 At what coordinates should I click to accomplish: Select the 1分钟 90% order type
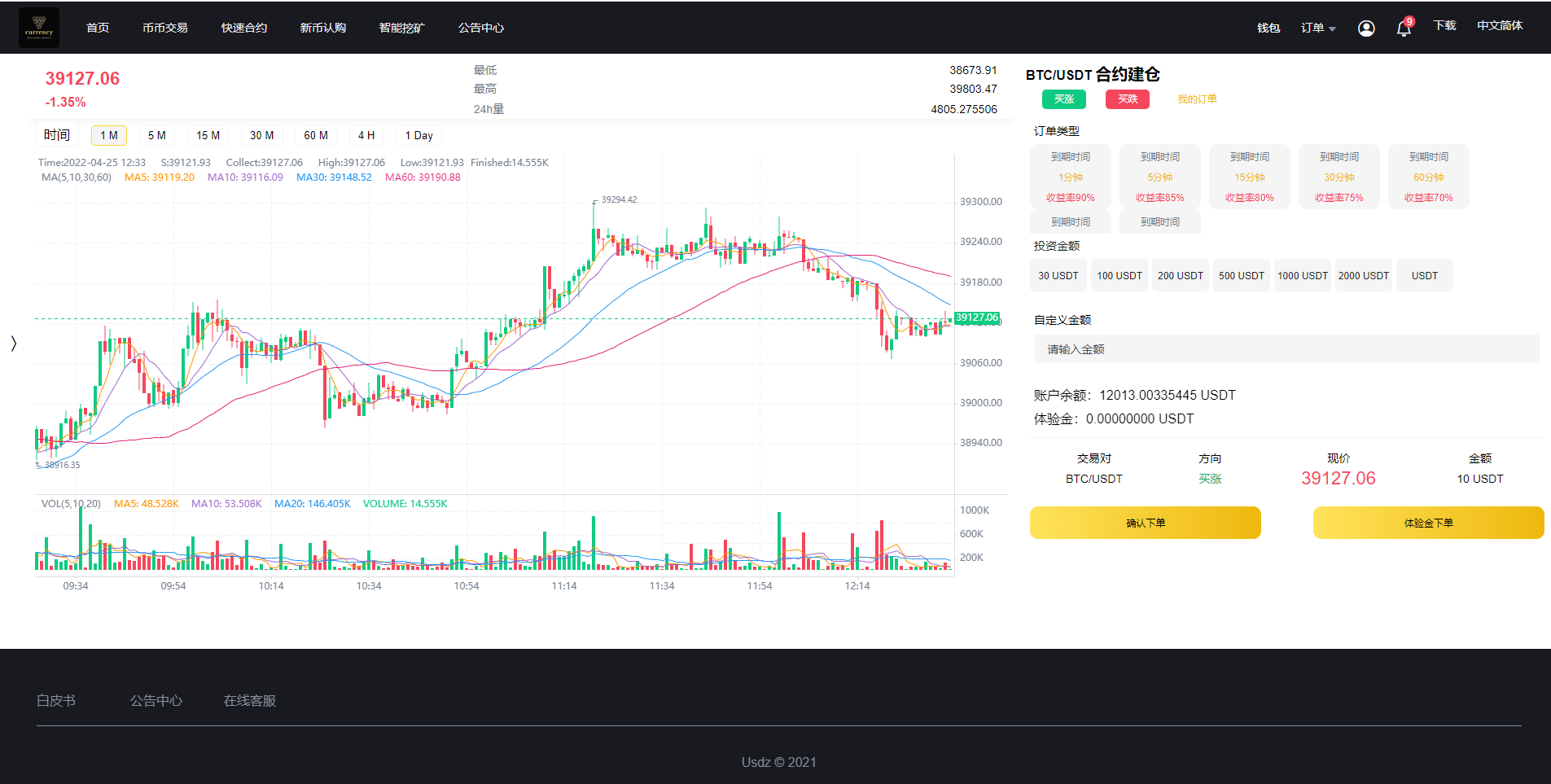coord(1070,177)
